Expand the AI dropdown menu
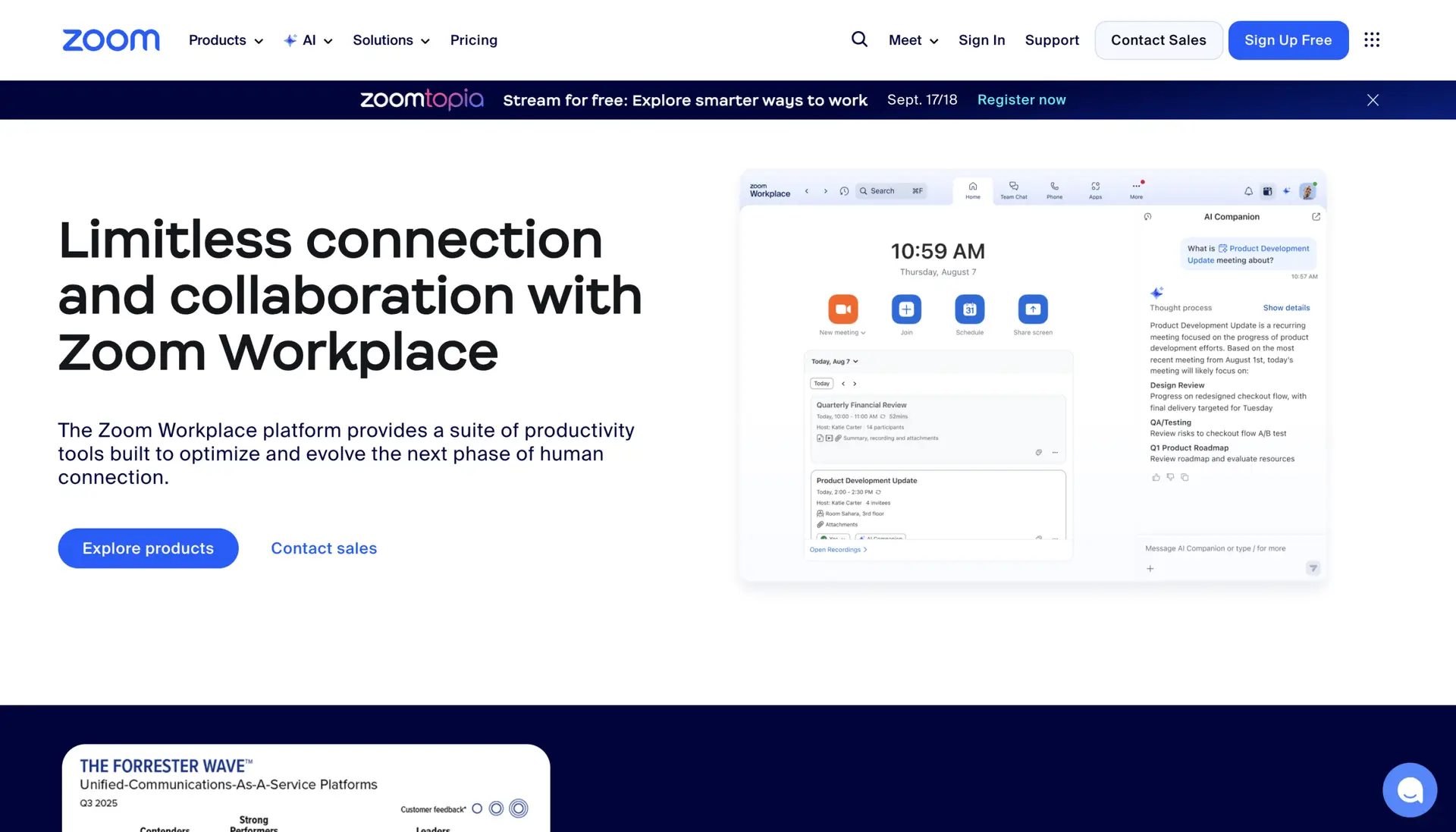 point(309,40)
